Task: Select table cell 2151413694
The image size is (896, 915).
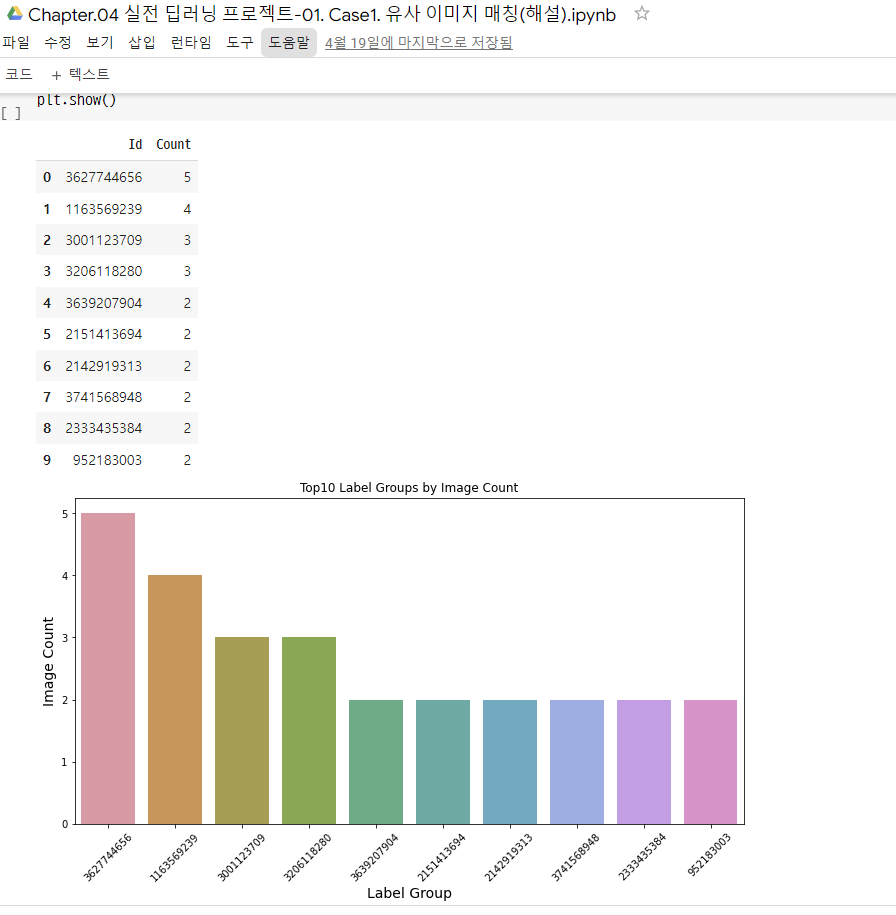Action: (103, 334)
